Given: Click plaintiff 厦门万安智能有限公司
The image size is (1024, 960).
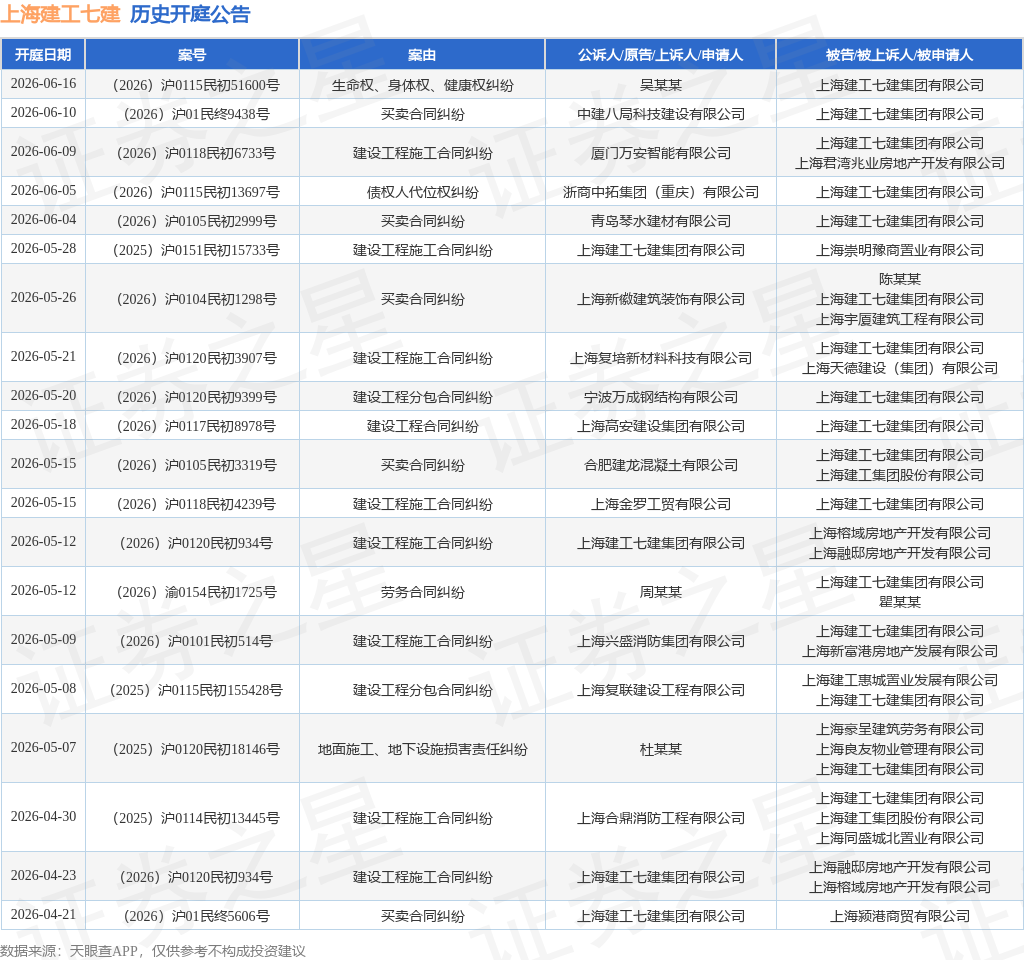Looking at the screenshot, I should point(661,153).
